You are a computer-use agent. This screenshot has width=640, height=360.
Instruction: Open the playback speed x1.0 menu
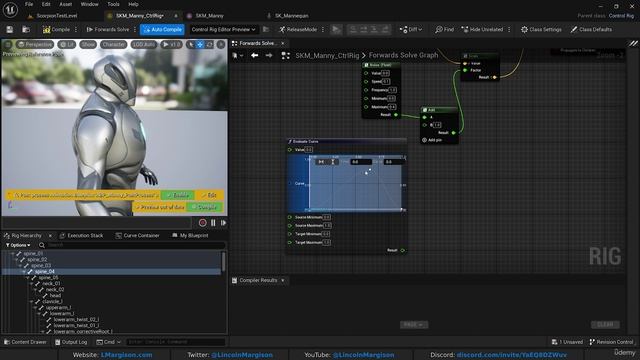(x=172, y=44)
